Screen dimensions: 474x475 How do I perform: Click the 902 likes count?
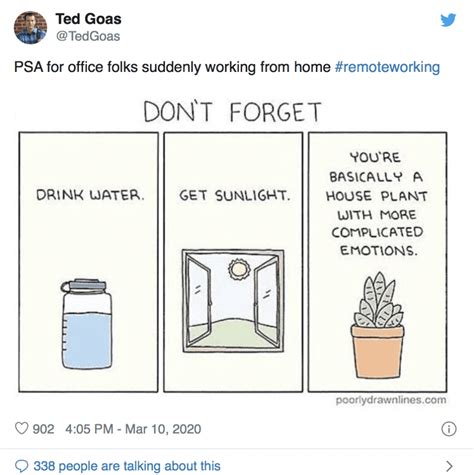pos(43,429)
